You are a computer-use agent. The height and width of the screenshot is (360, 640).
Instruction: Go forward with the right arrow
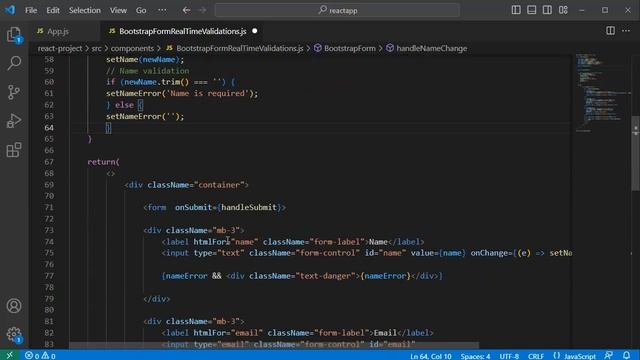202,10
